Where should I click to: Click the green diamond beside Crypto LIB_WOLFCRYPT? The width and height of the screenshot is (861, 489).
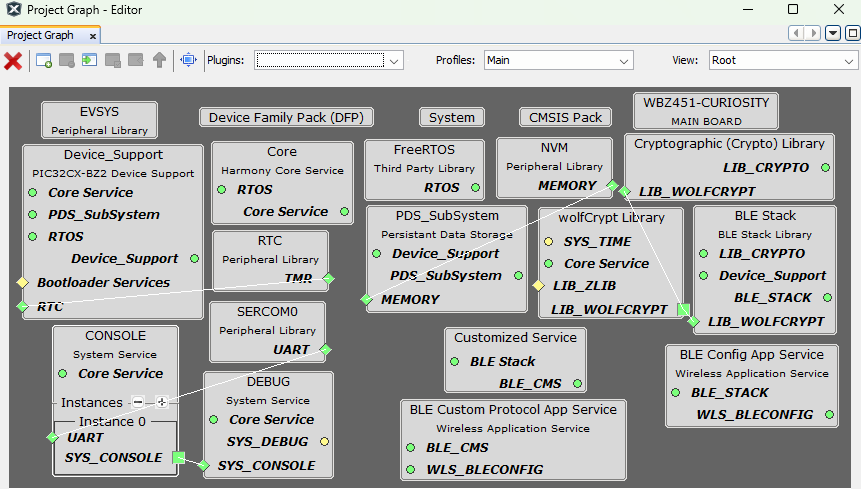624,192
